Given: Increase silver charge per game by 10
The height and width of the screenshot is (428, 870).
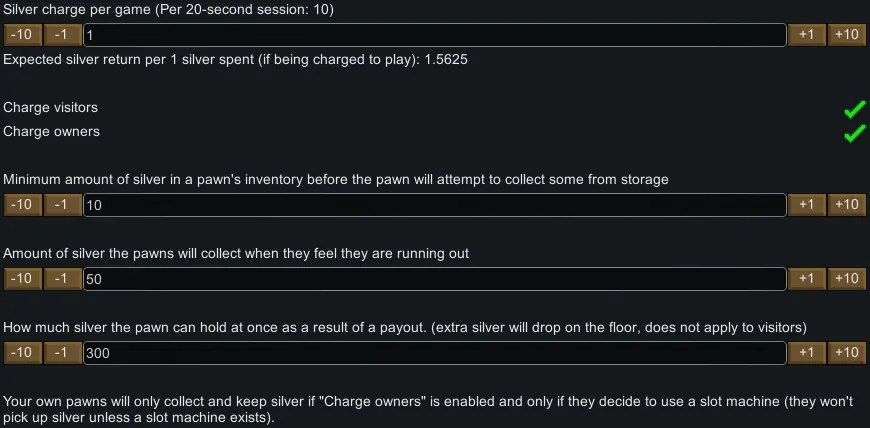Looking at the screenshot, I should pyautogui.click(x=847, y=35).
